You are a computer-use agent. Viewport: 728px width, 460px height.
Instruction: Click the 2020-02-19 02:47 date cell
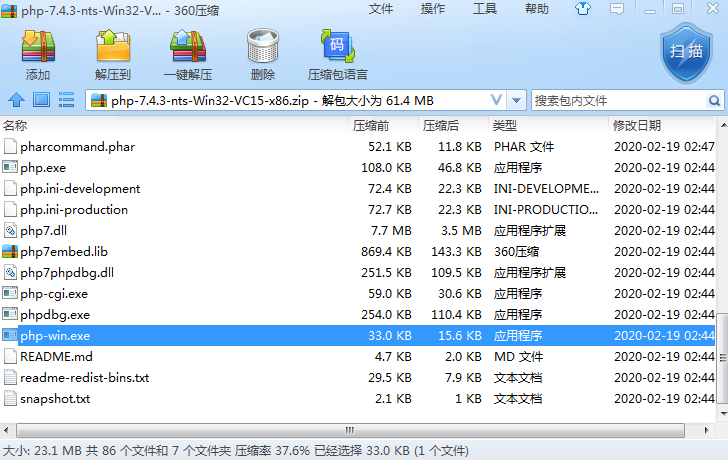coord(664,146)
